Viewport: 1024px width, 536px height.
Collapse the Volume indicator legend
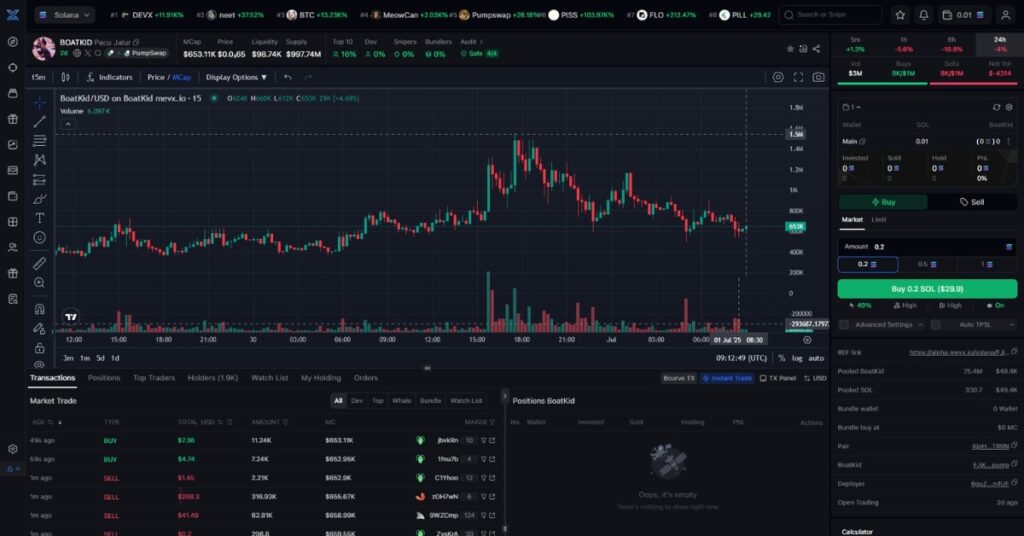68,123
